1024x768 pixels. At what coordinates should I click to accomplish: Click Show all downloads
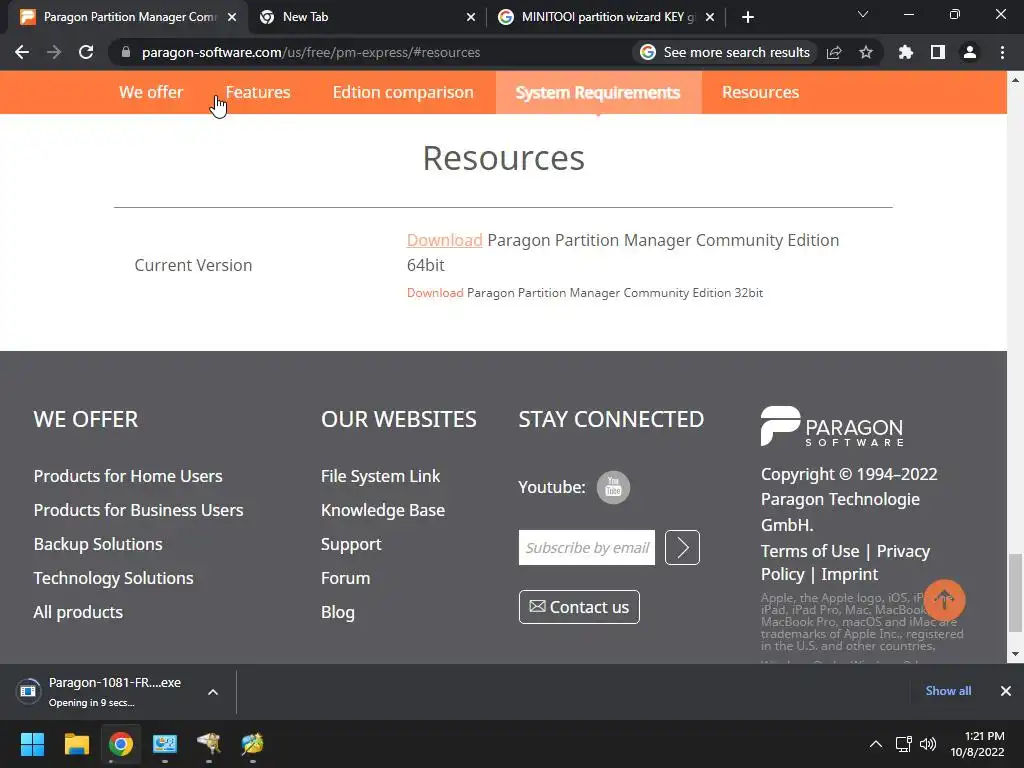click(948, 690)
